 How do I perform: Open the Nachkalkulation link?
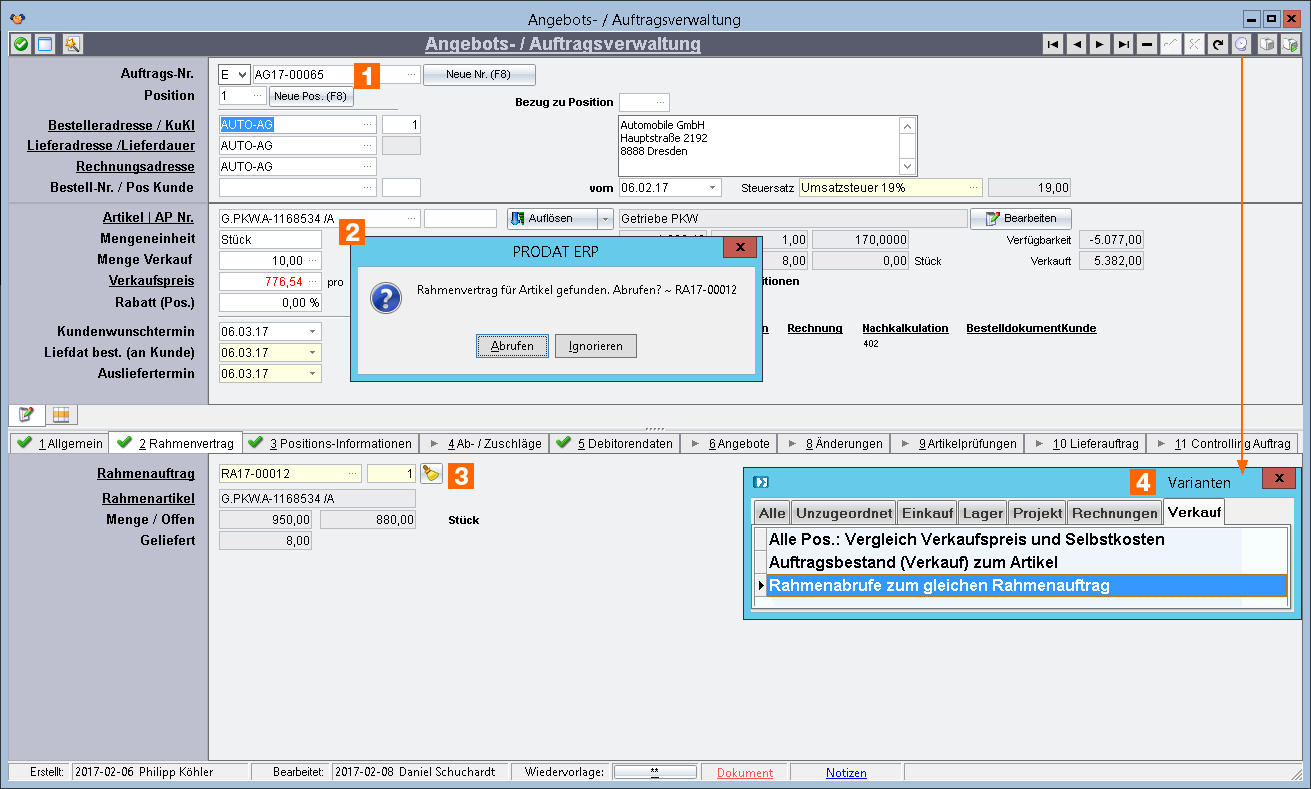pos(905,328)
